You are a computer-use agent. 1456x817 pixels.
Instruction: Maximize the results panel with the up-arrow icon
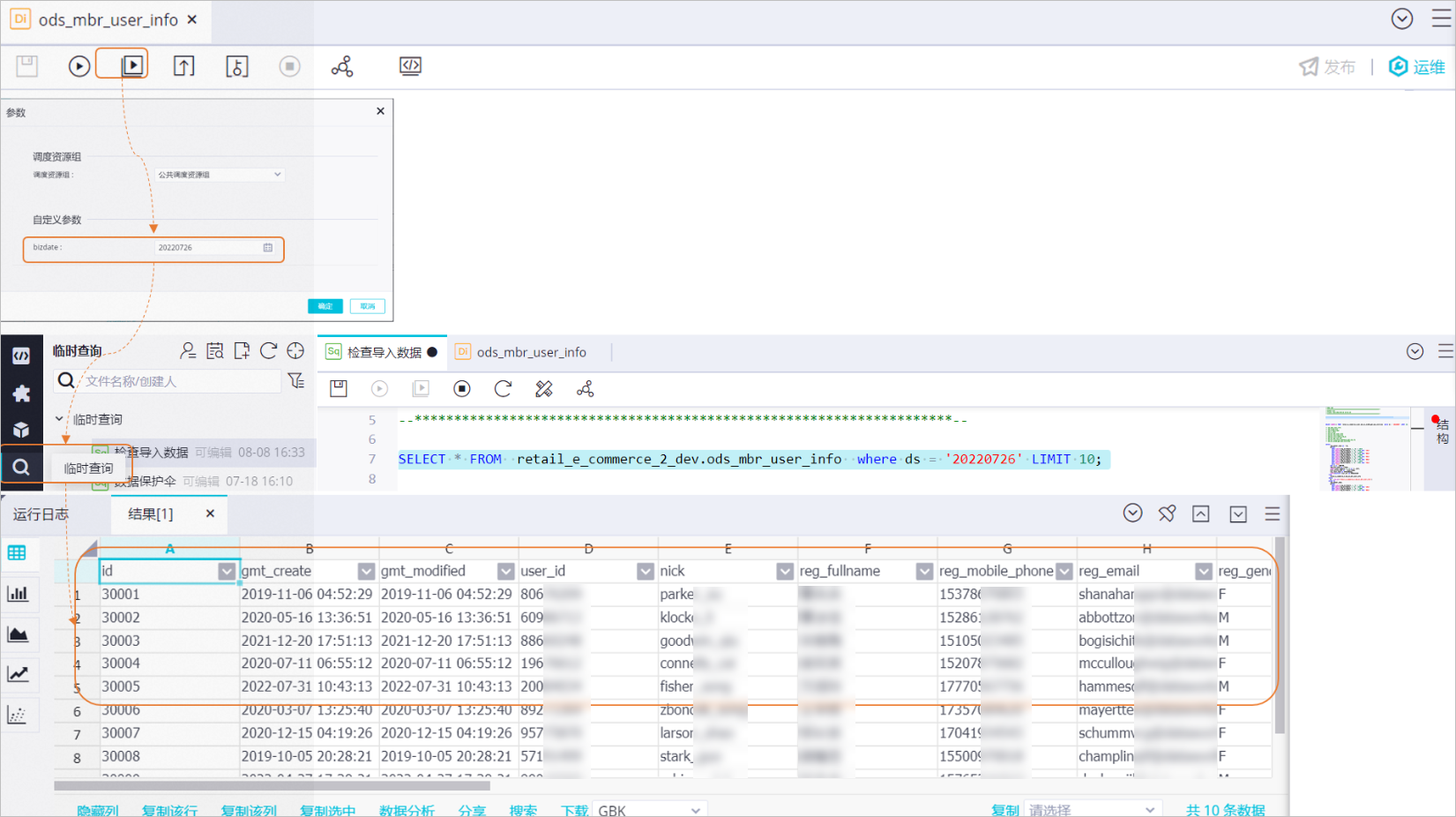(x=1201, y=513)
